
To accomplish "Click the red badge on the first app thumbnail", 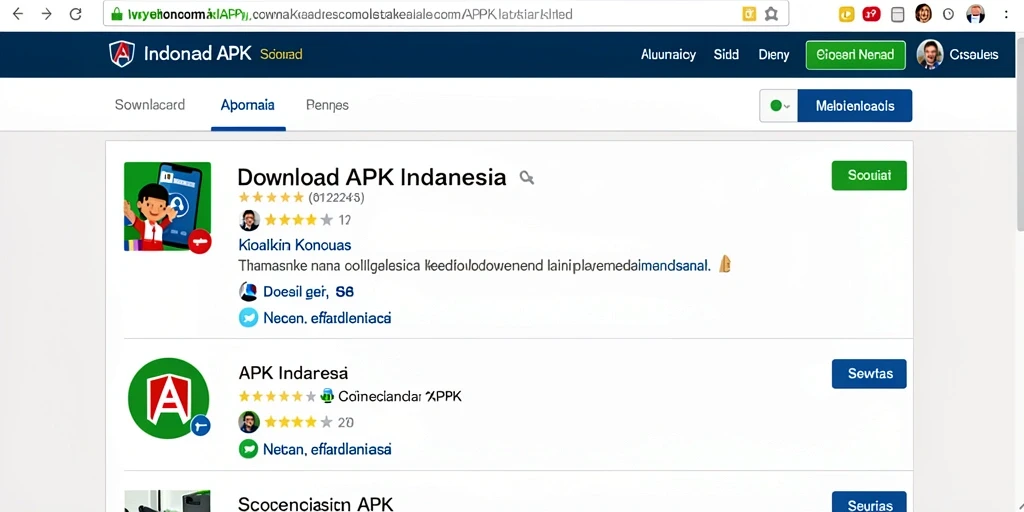I will (x=200, y=242).
